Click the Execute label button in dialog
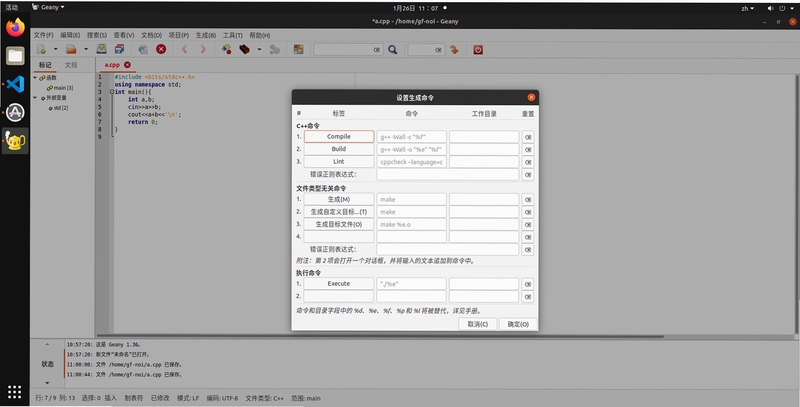 click(339, 284)
